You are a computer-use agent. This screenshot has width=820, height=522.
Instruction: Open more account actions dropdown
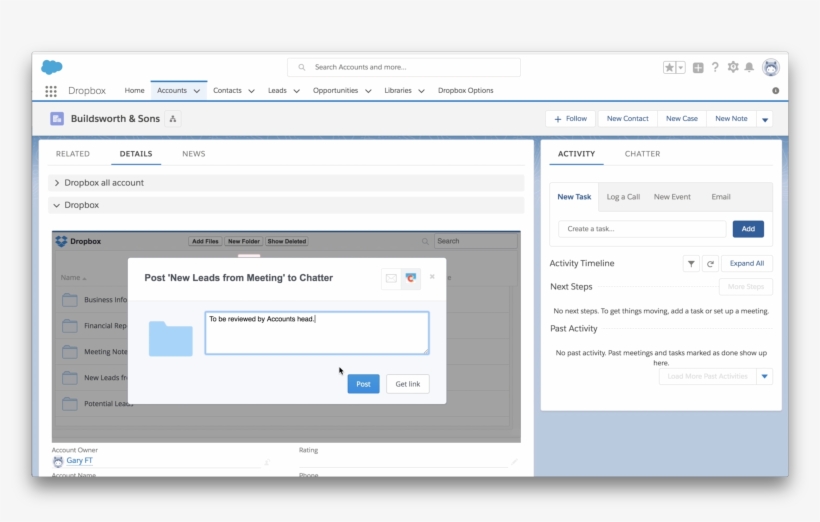pos(765,119)
